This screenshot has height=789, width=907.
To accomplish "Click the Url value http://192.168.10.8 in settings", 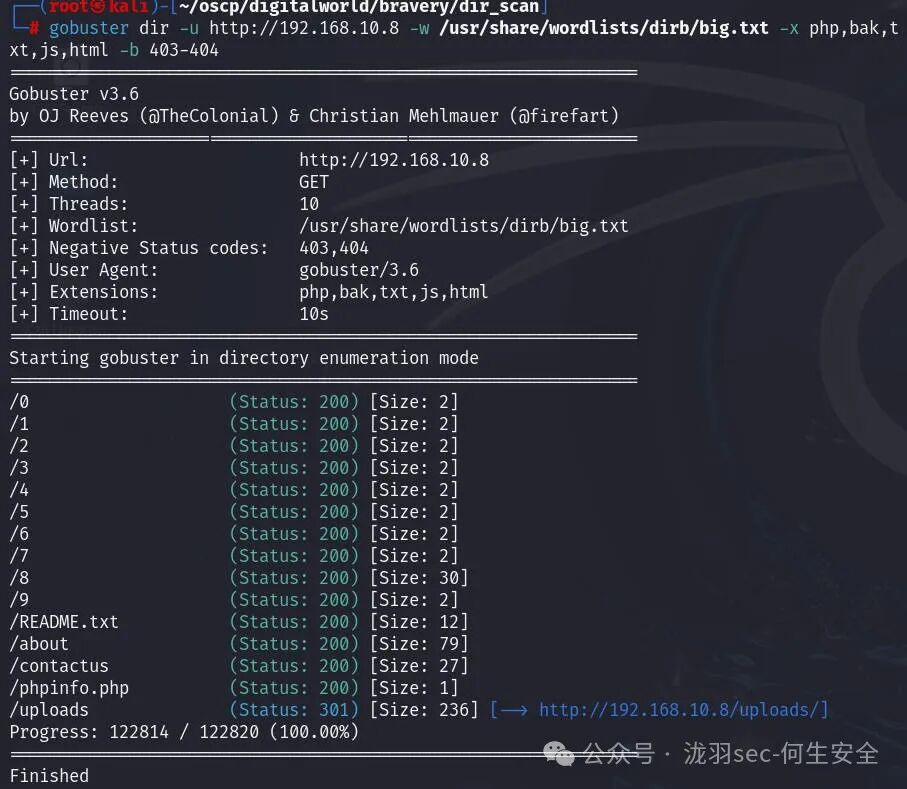I will [x=394, y=160].
